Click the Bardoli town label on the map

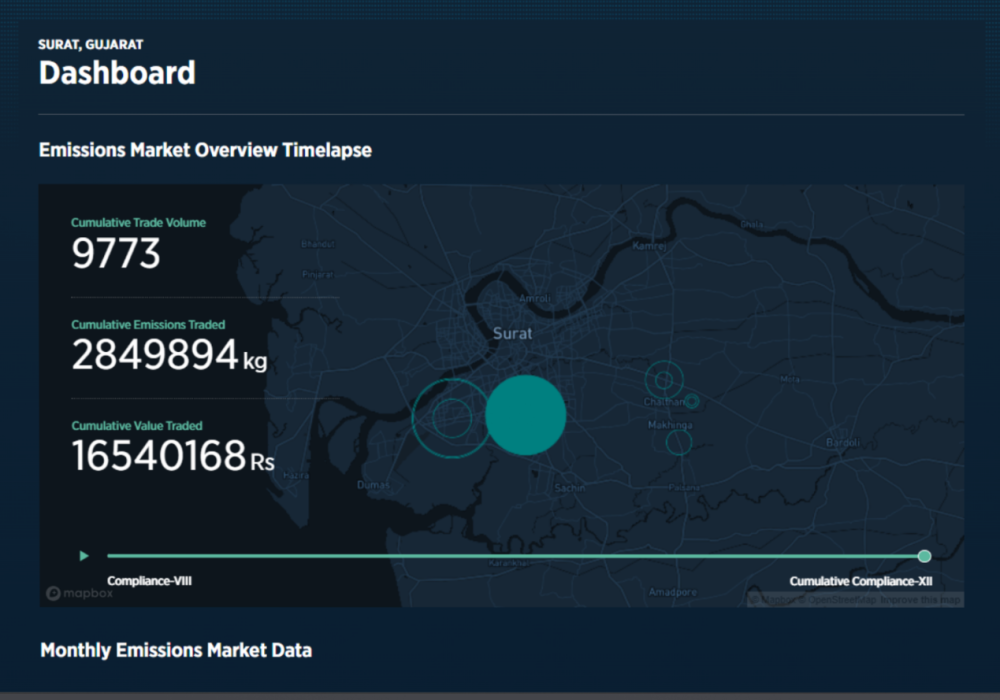[840, 441]
